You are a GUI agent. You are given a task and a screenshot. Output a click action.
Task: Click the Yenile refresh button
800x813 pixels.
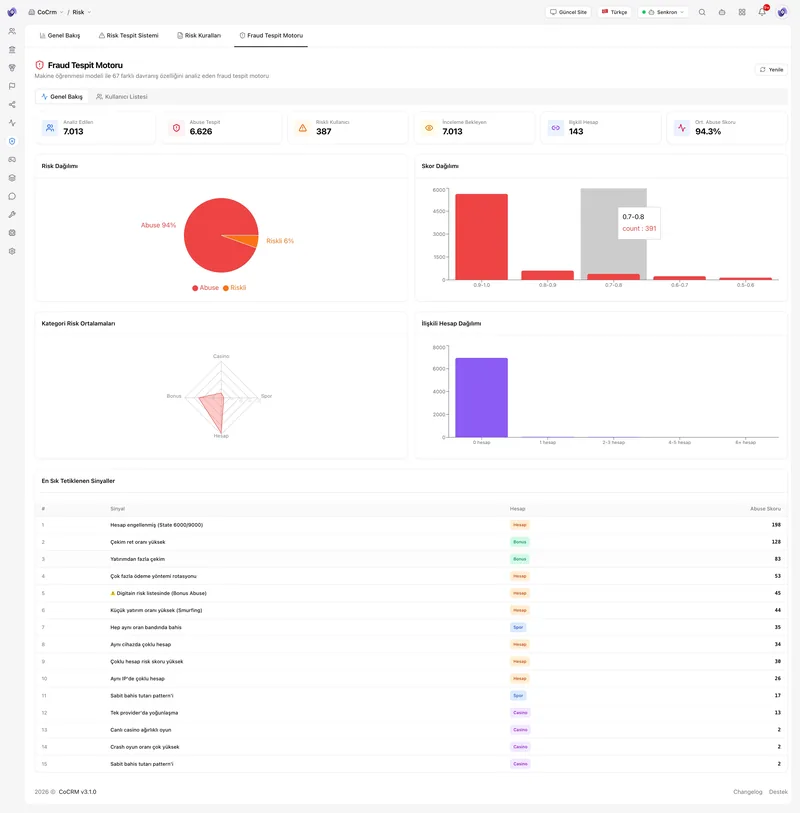tap(771, 69)
